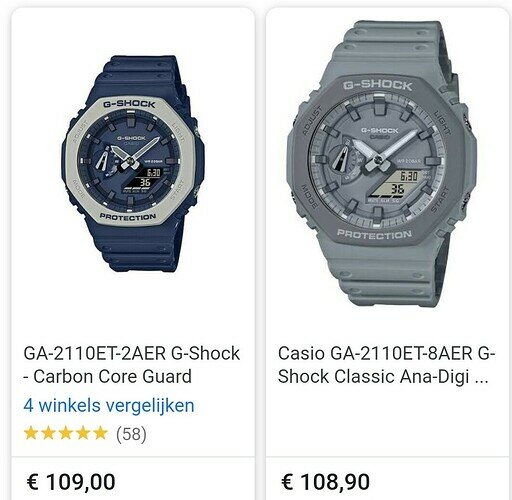Click the fifth yellow rating star

click(x=100, y=433)
